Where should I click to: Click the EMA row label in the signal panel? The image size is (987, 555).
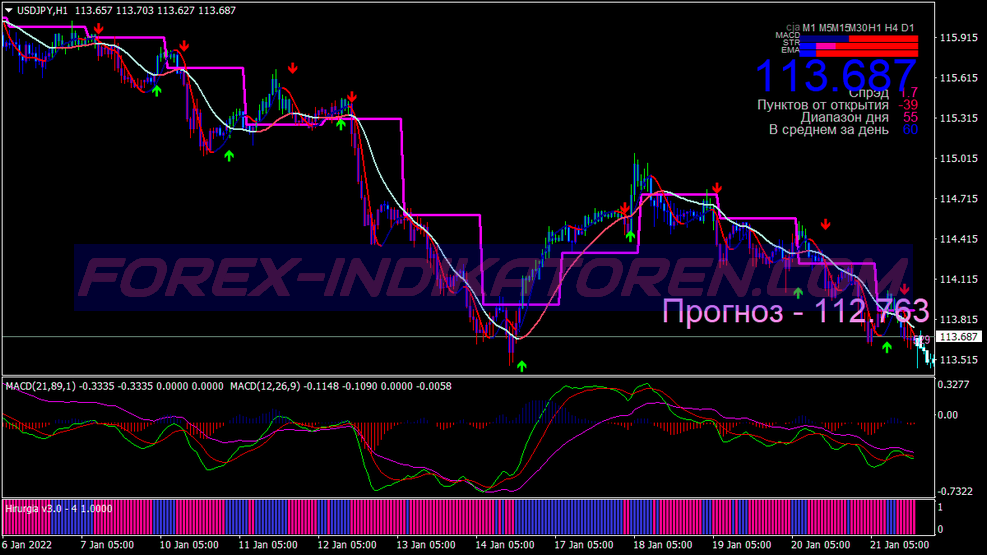(791, 50)
